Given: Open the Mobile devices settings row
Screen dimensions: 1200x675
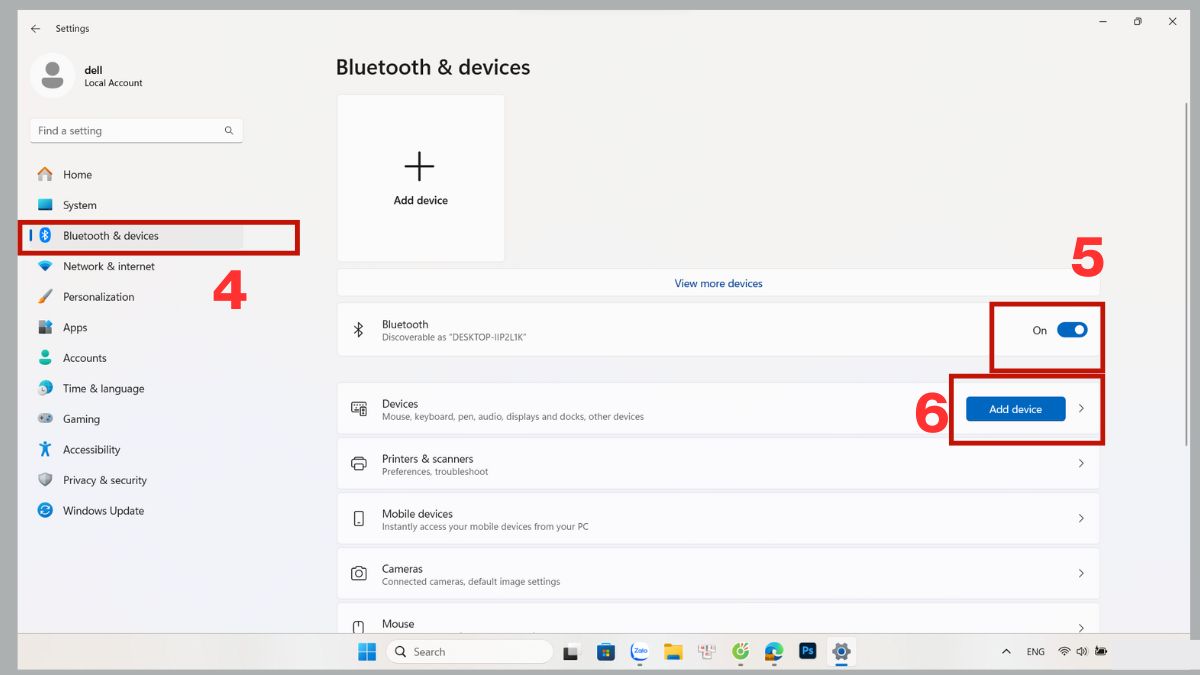Looking at the screenshot, I should point(718,519).
